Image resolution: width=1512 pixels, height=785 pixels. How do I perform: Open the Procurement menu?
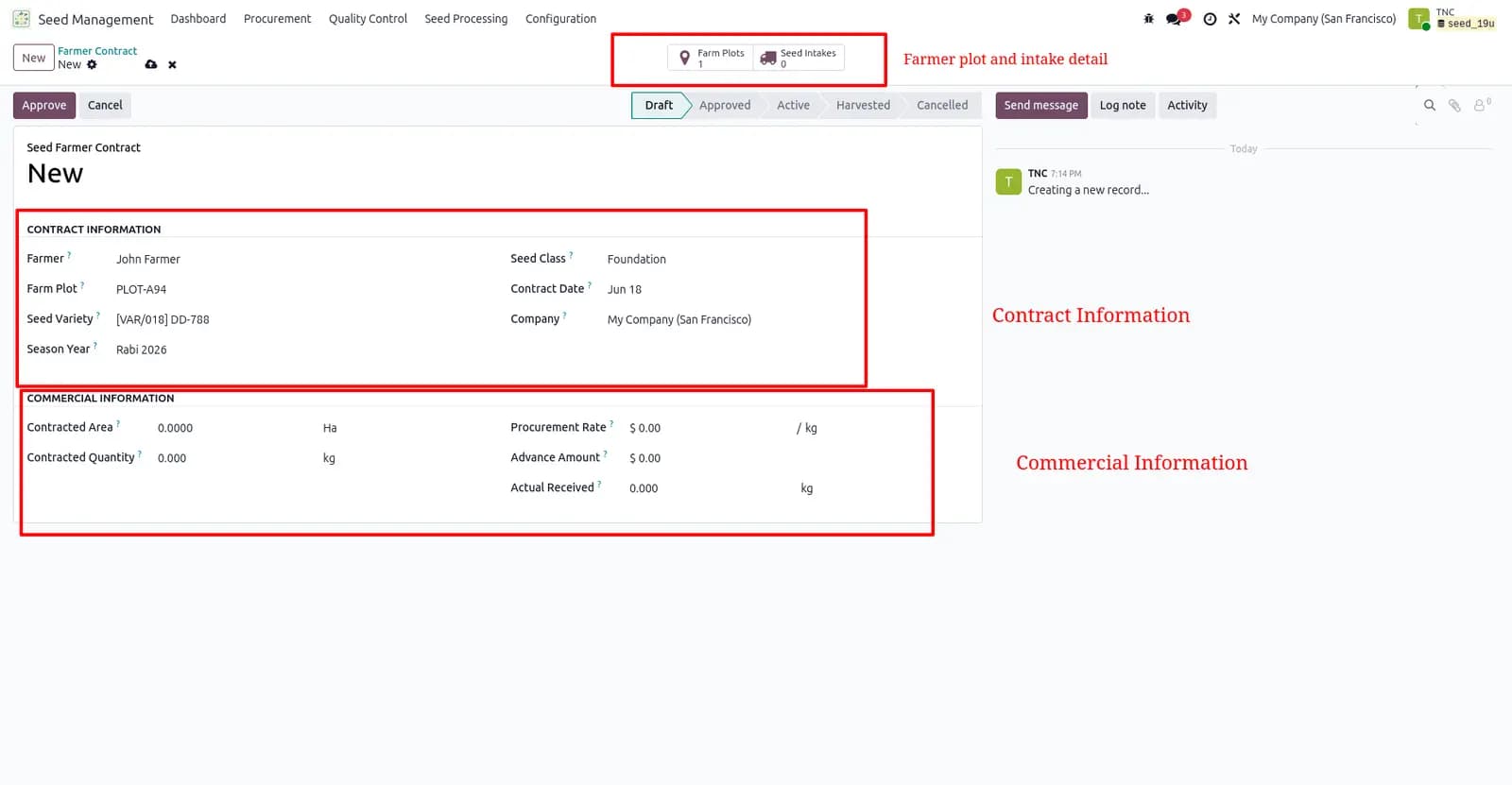coord(277,19)
